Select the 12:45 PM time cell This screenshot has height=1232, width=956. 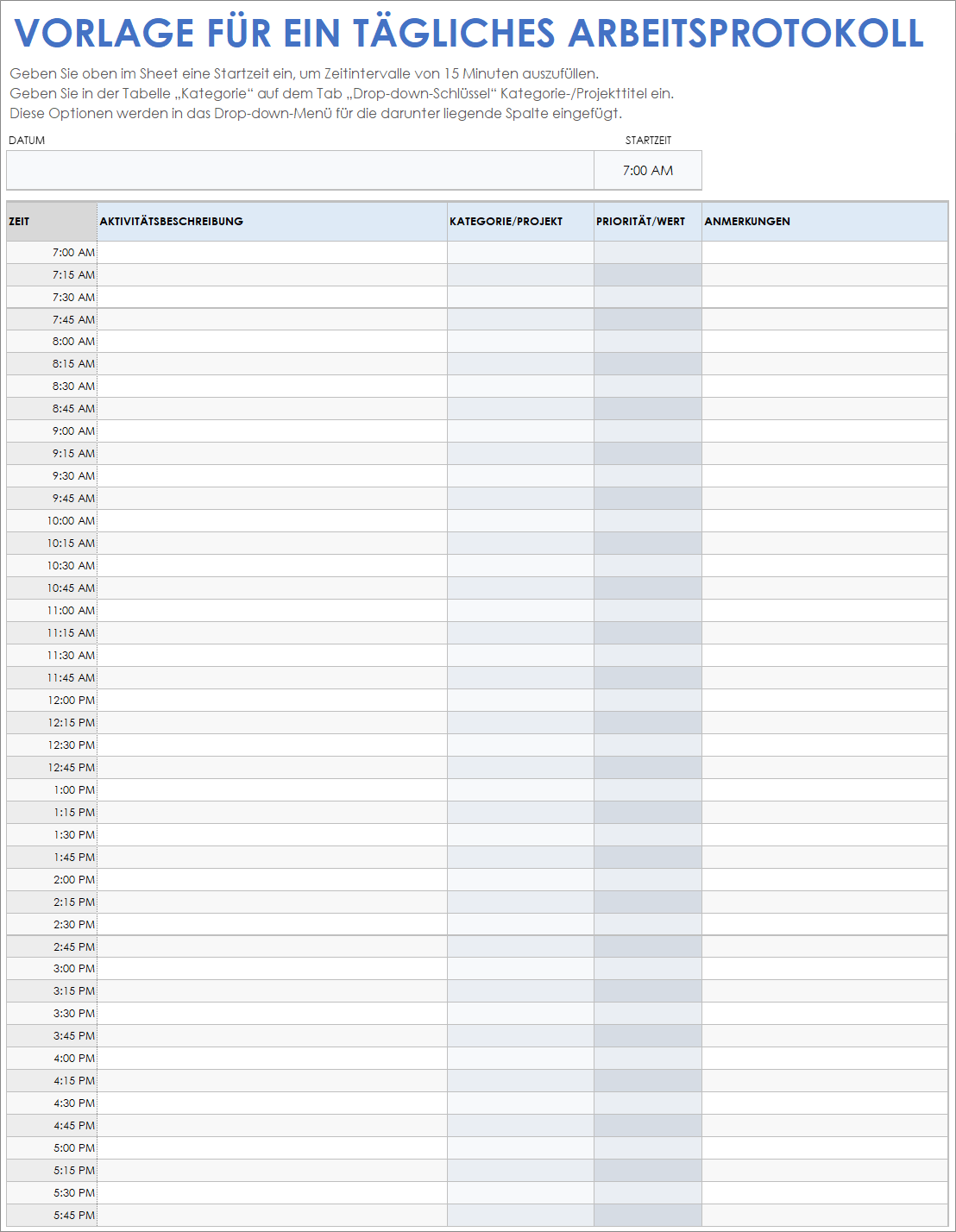[x=52, y=768]
